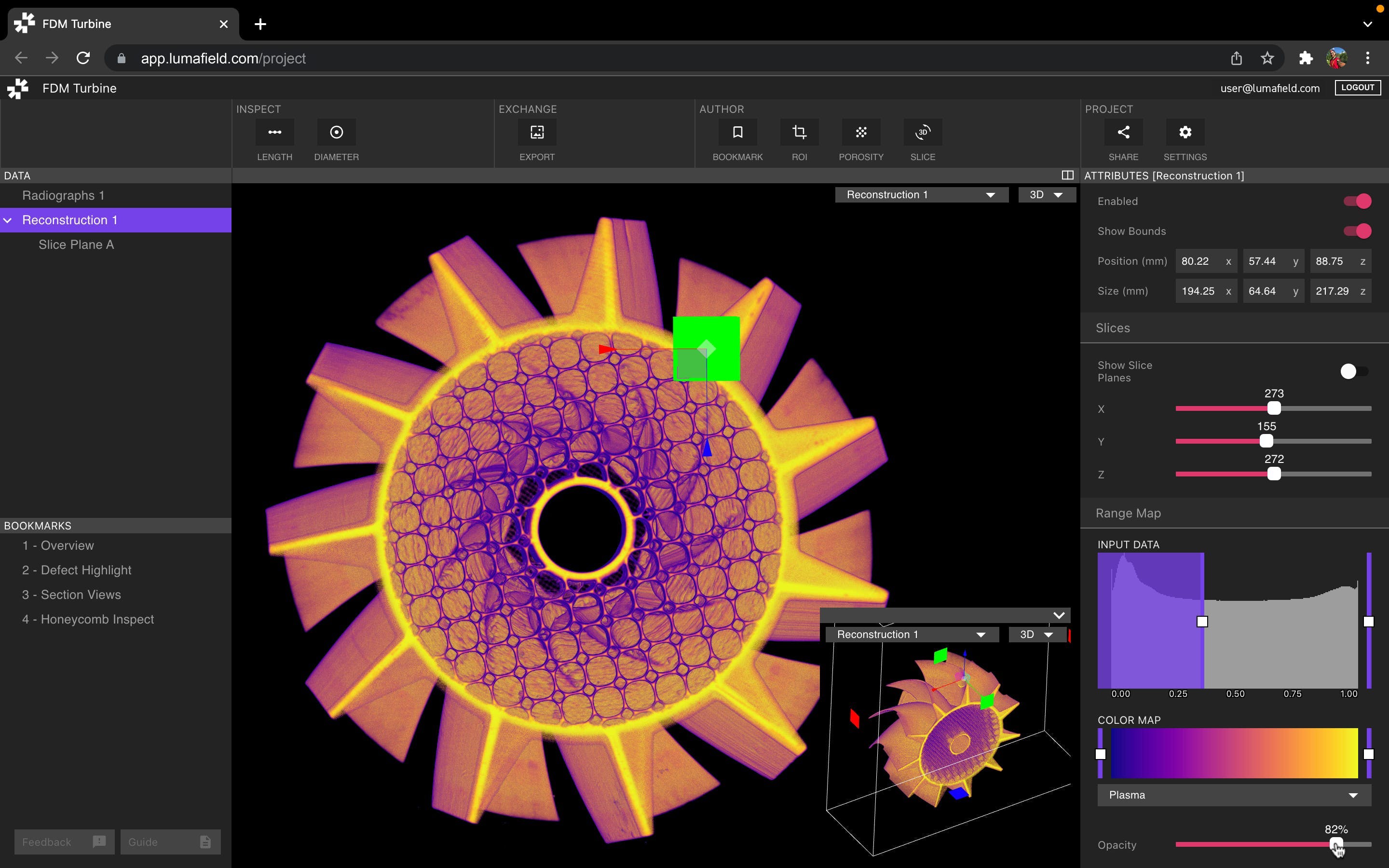Click the color map left range handle

click(1100, 754)
